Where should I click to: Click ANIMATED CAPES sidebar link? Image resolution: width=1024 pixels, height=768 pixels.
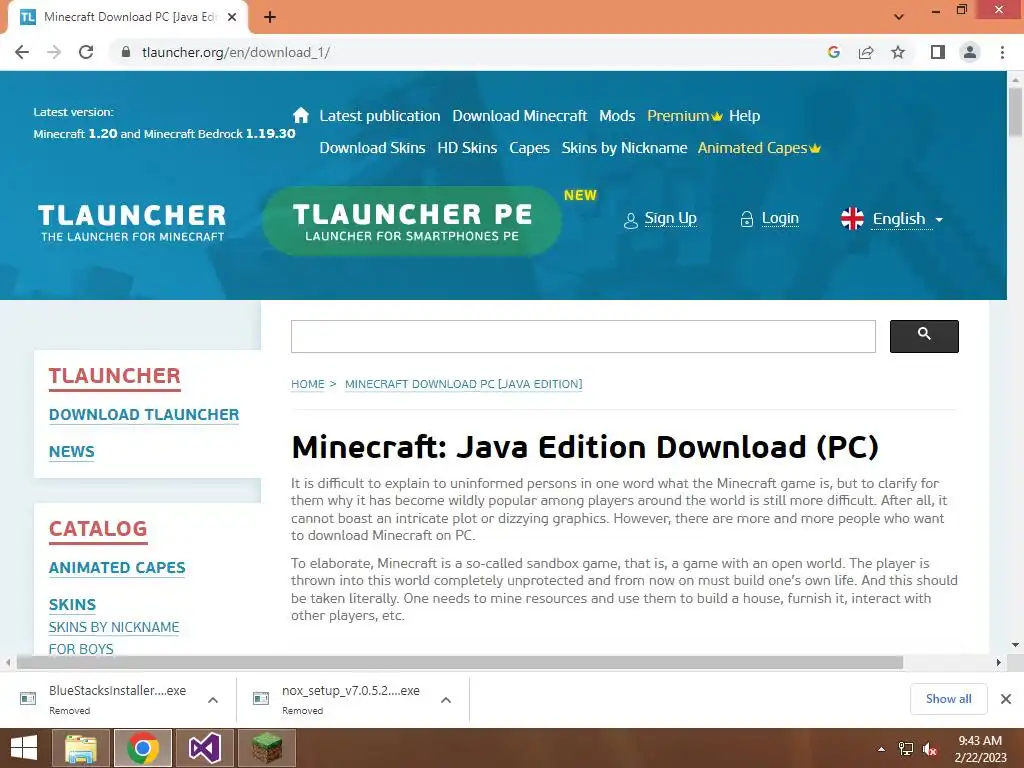(x=117, y=568)
